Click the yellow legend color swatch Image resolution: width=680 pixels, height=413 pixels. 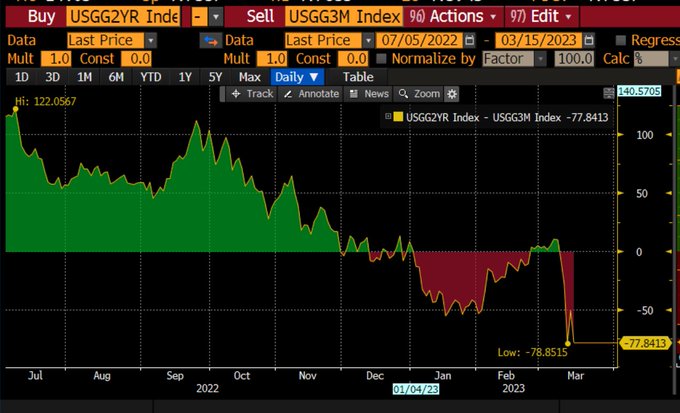[398, 117]
